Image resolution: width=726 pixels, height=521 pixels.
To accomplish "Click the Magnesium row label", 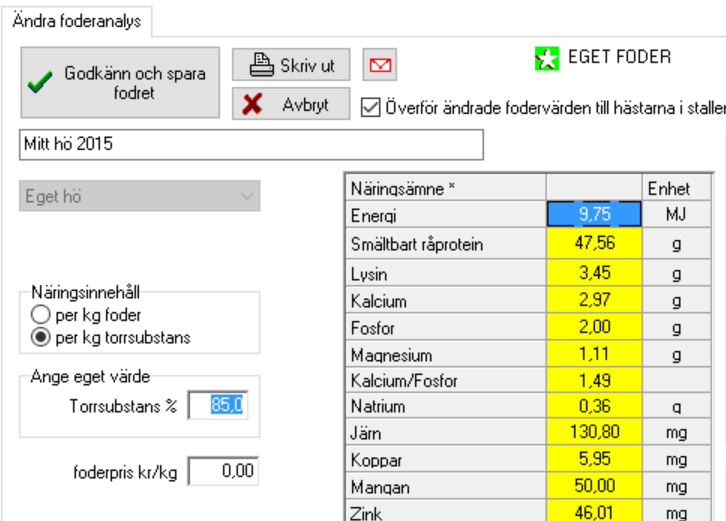I will pyautogui.click(x=446, y=354).
